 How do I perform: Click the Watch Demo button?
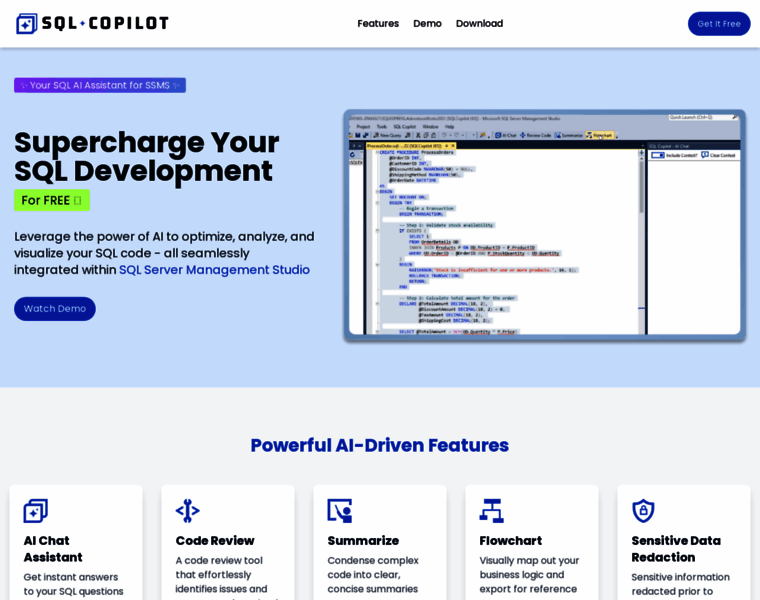coord(55,309)
